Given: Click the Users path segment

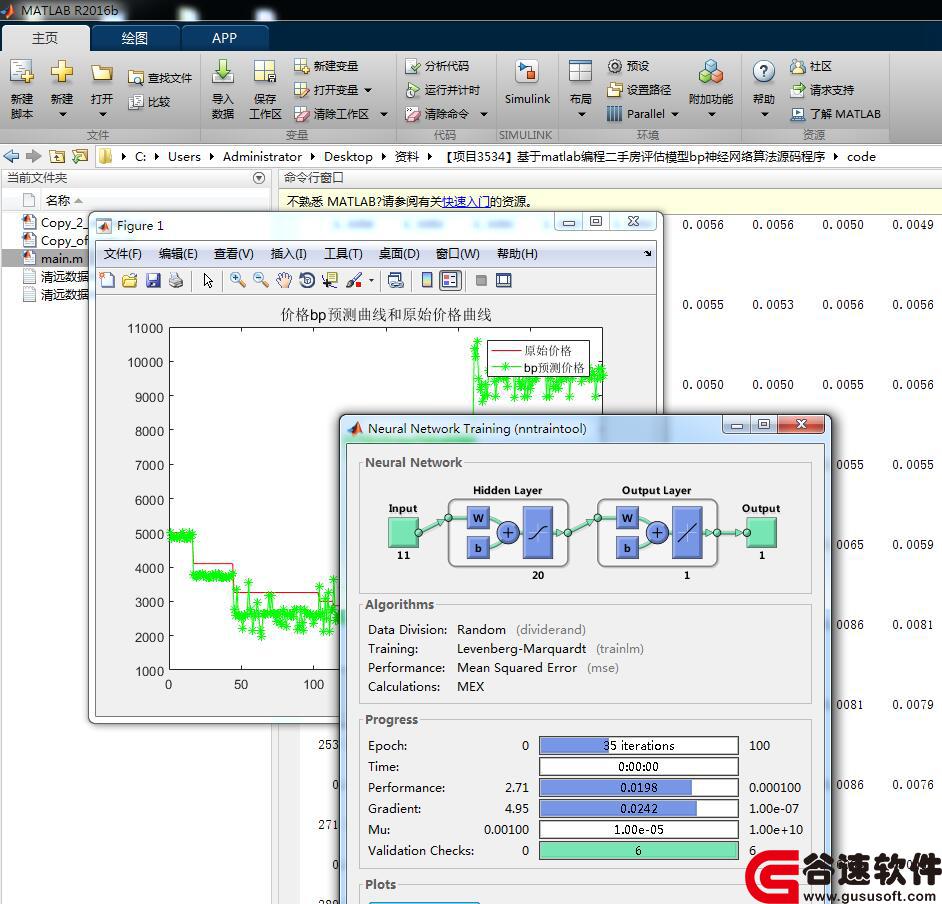Looking at the screenshot, I should [184, 157].
